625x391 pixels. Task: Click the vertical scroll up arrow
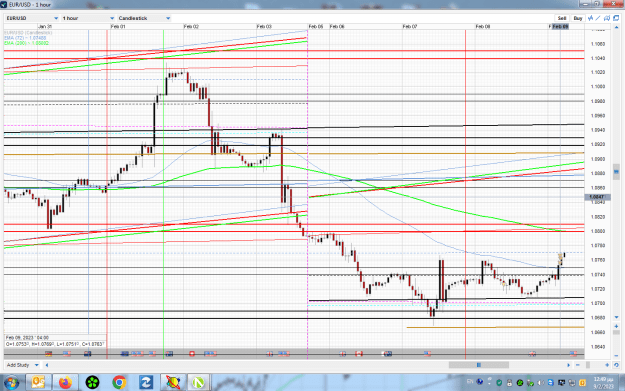click(616, 27)
